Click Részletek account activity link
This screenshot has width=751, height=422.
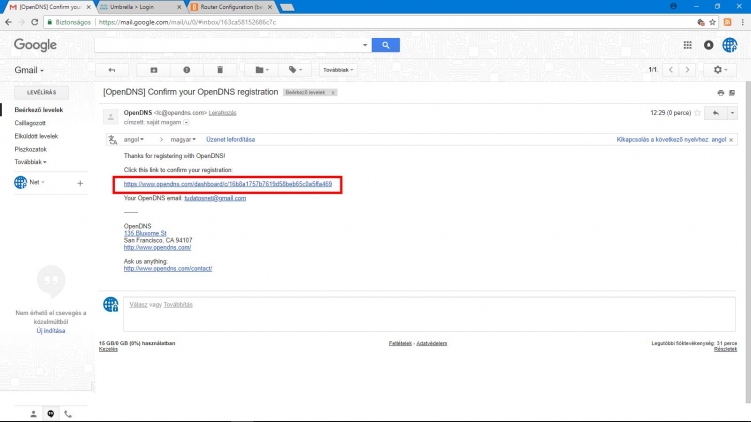coord(725,349)
